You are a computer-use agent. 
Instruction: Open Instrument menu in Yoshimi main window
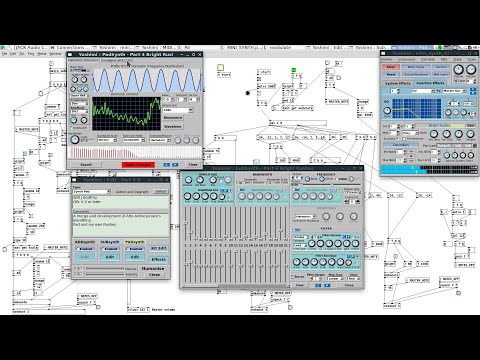(x=406, y=59)
